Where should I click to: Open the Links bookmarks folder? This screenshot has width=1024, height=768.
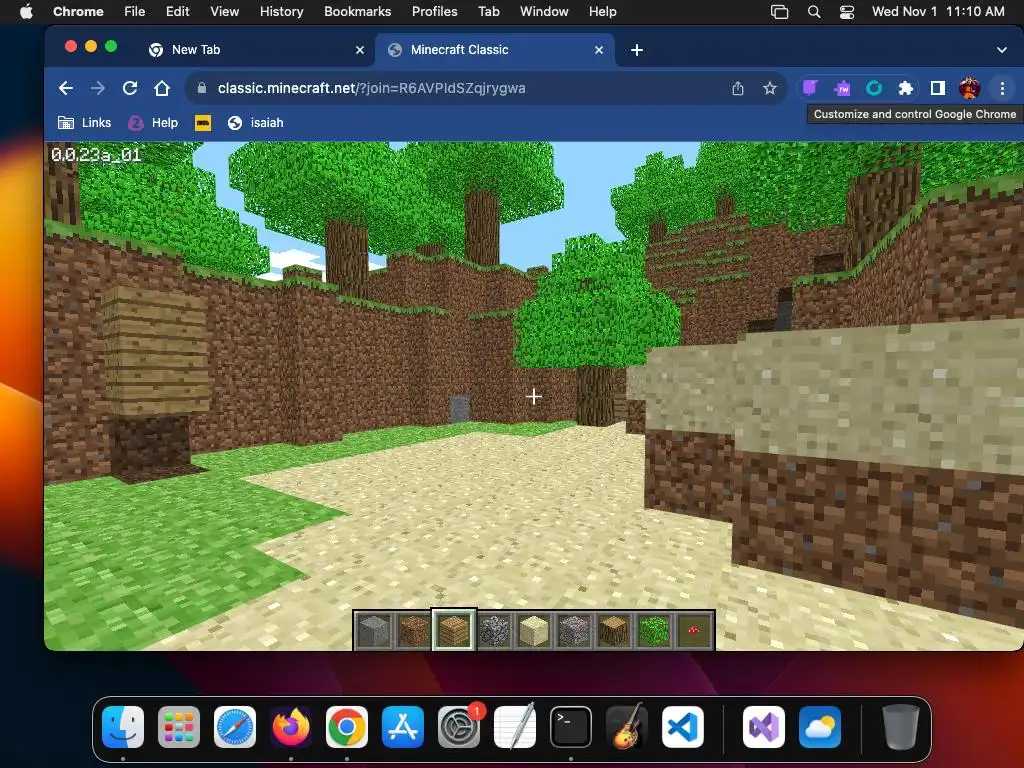84,122
